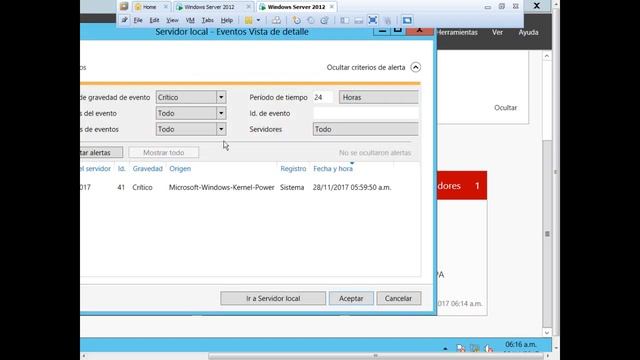The height and width of the screenshot is (360, 640).
Task: Click the 'Ir a Servidor local' button
Action: (273, 298)
